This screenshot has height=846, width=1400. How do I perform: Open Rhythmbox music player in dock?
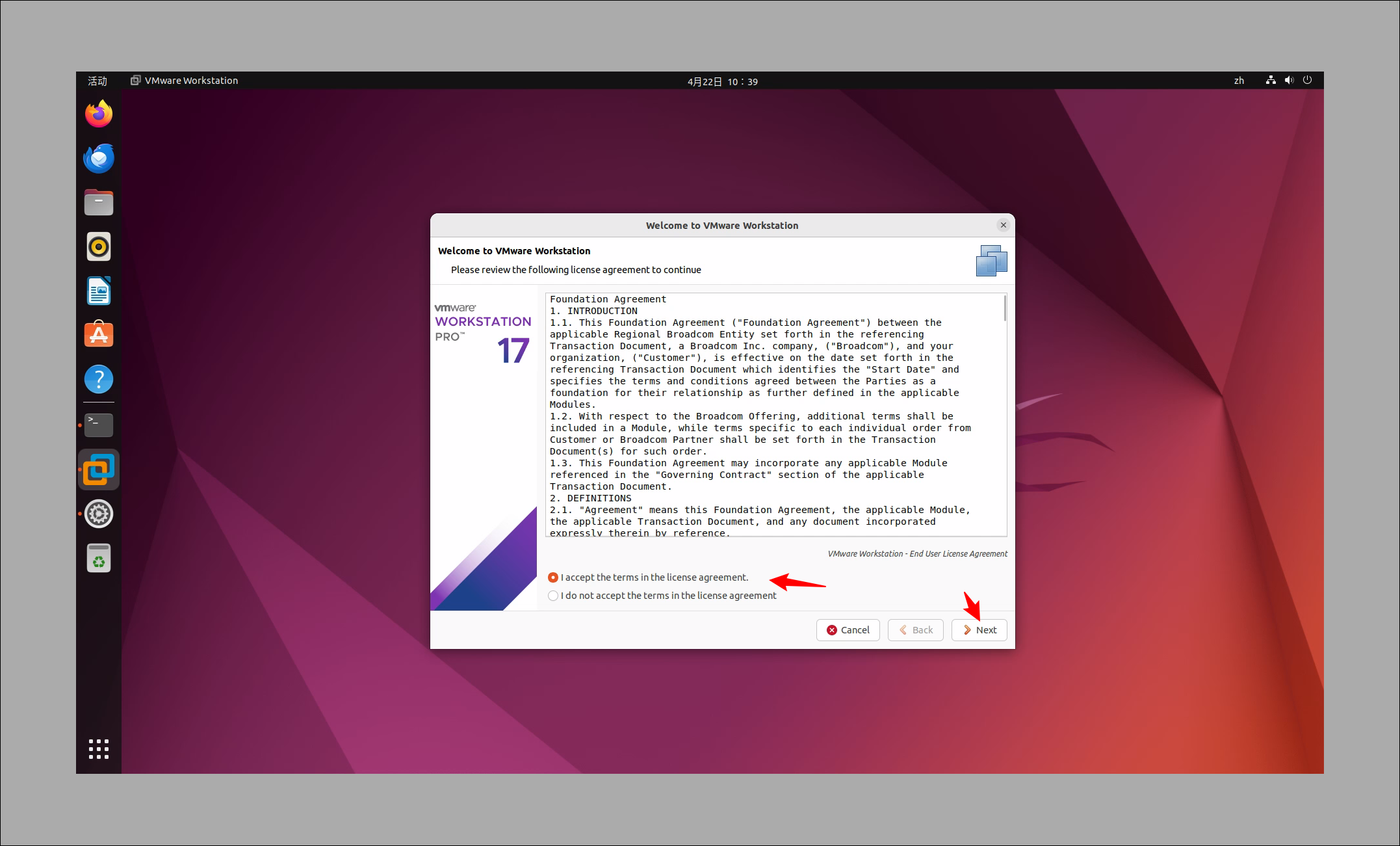[x=99, y=246]
